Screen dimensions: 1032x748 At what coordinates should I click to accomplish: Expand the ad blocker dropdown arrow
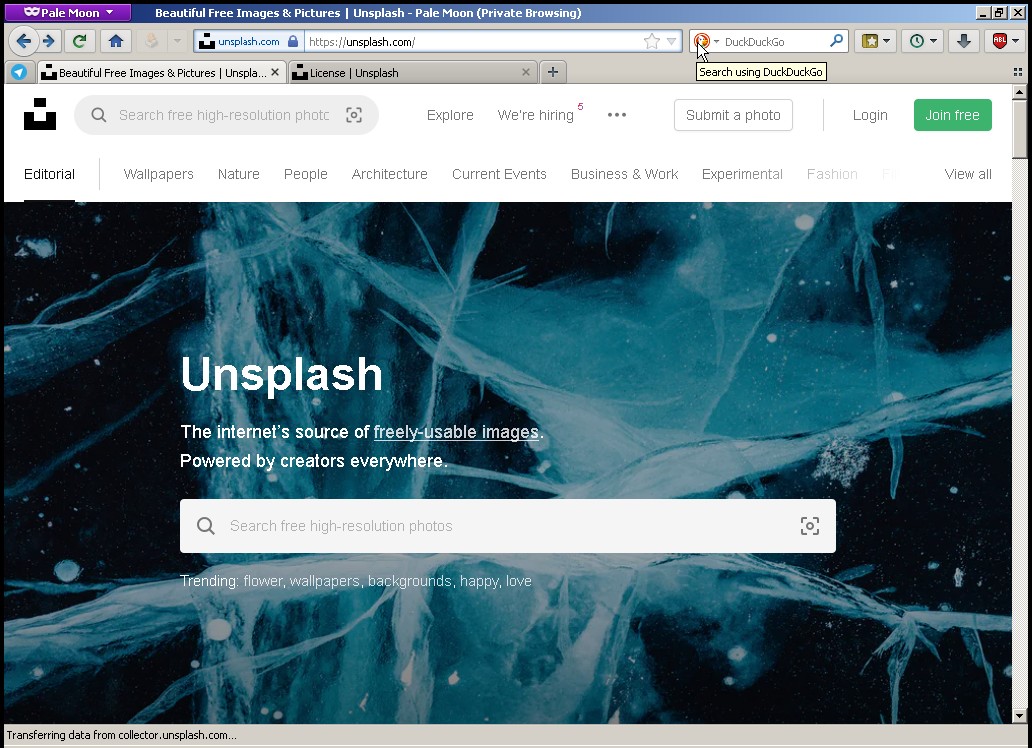(x=1016, y=41)
